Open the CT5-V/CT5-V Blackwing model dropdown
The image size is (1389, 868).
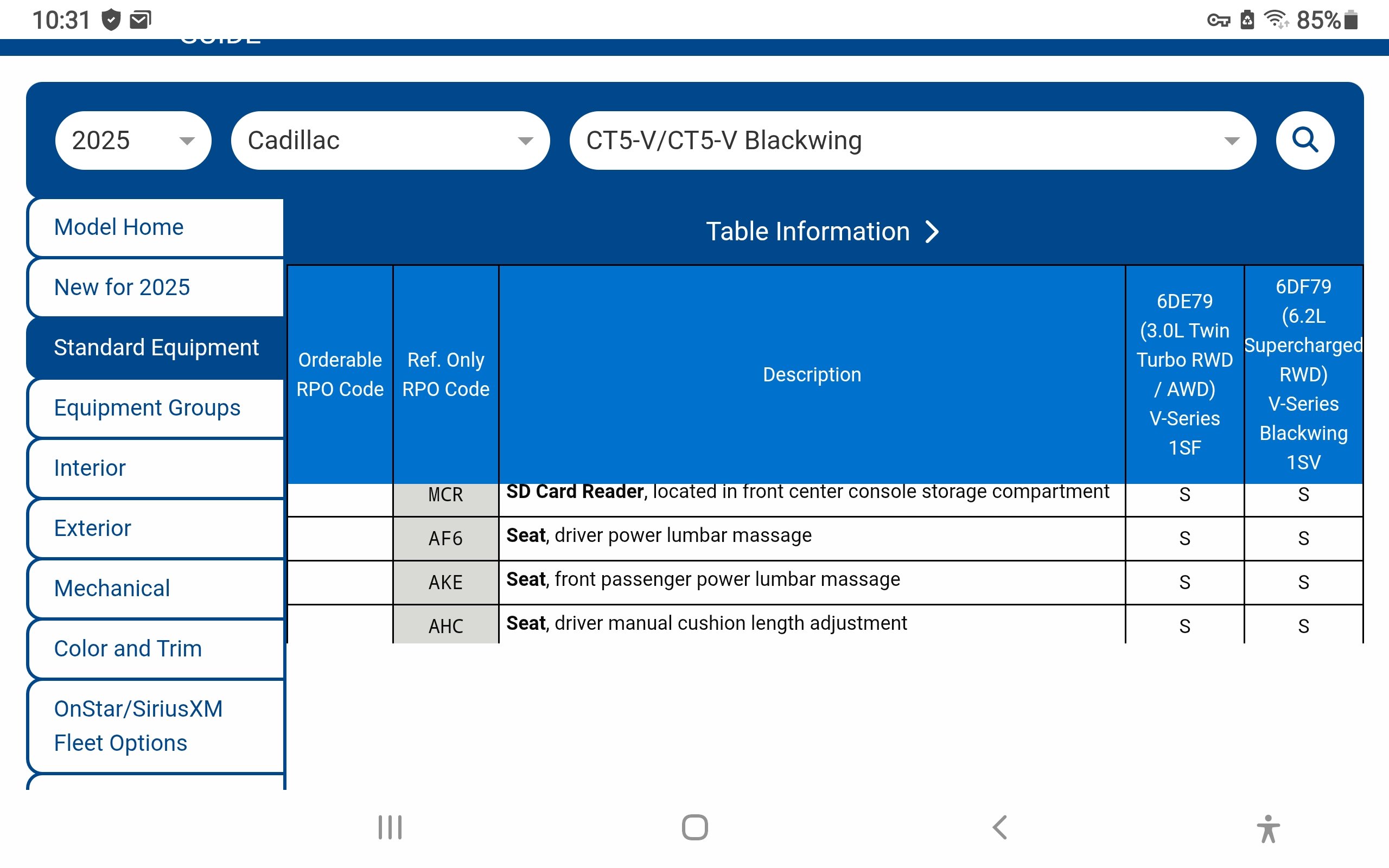(912, 141)
